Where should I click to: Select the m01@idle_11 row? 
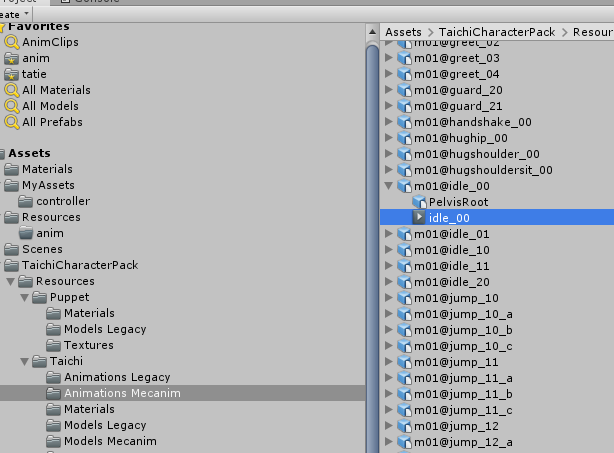(x=497, y=266)
